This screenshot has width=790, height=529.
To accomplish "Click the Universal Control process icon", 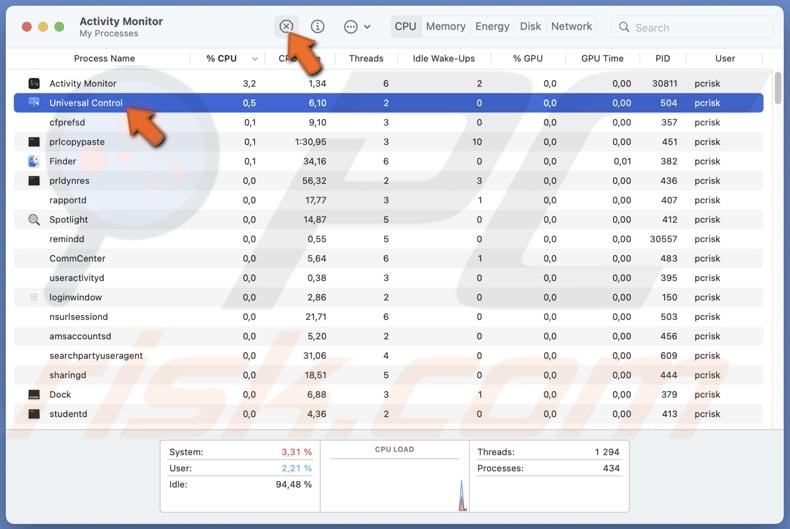I will (x=34, y=102).
